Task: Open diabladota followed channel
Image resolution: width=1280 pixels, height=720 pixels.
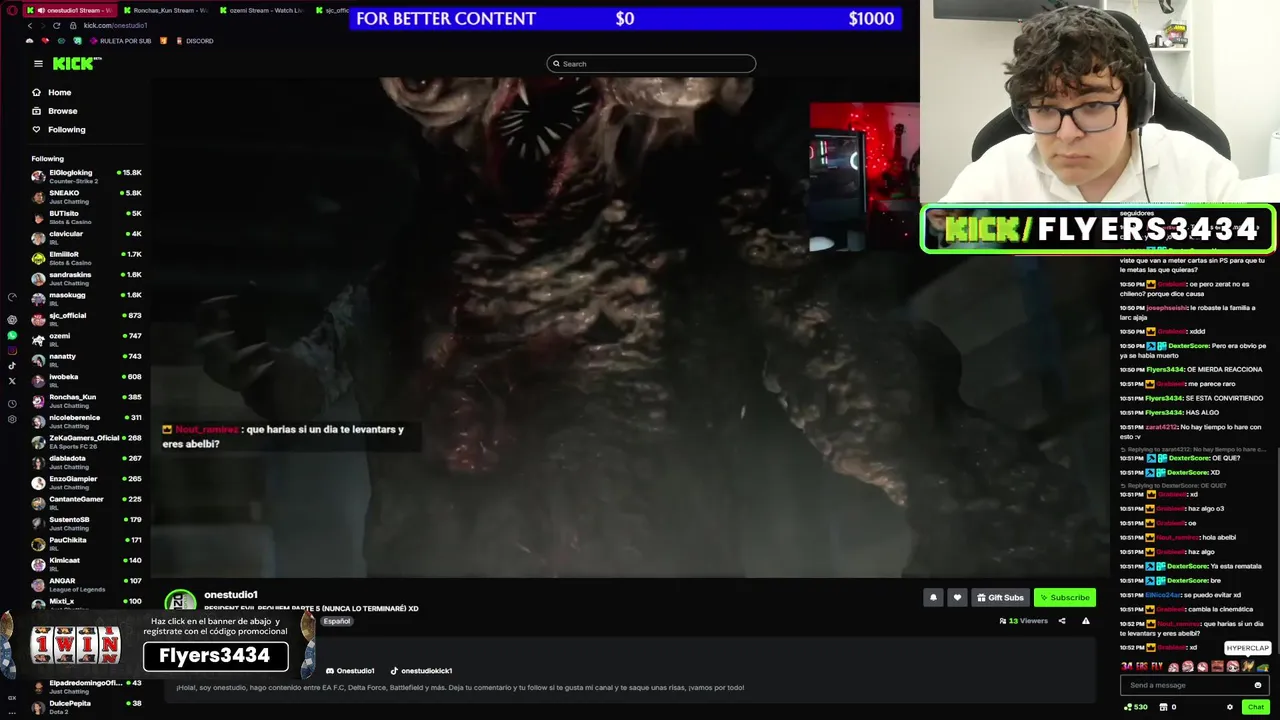Action: tap(86, 462)
